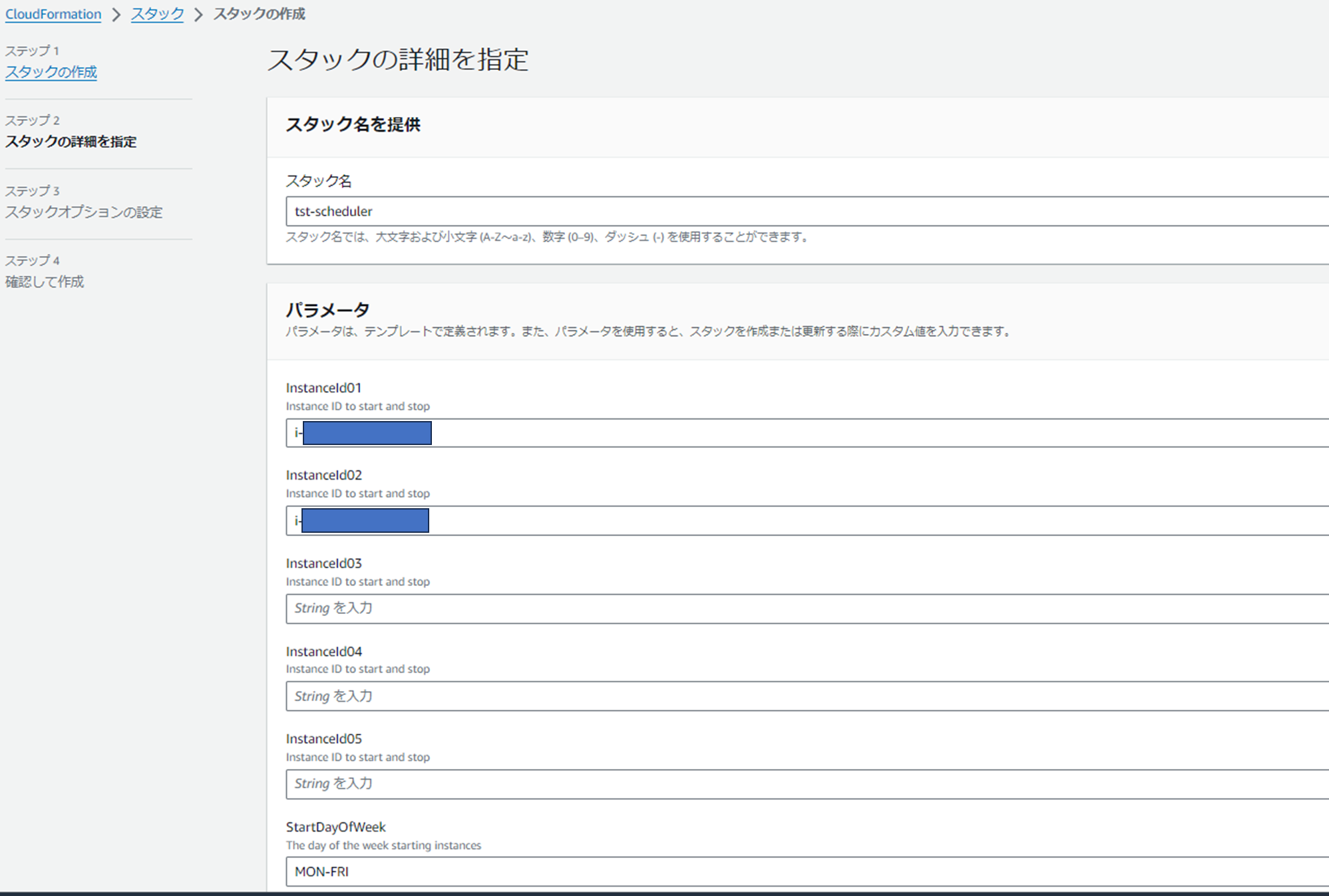Click the chevron after CloudFormation breadcrumb
The width and height of the screenshot is (1329, 896).
click(x=116, y=15)
